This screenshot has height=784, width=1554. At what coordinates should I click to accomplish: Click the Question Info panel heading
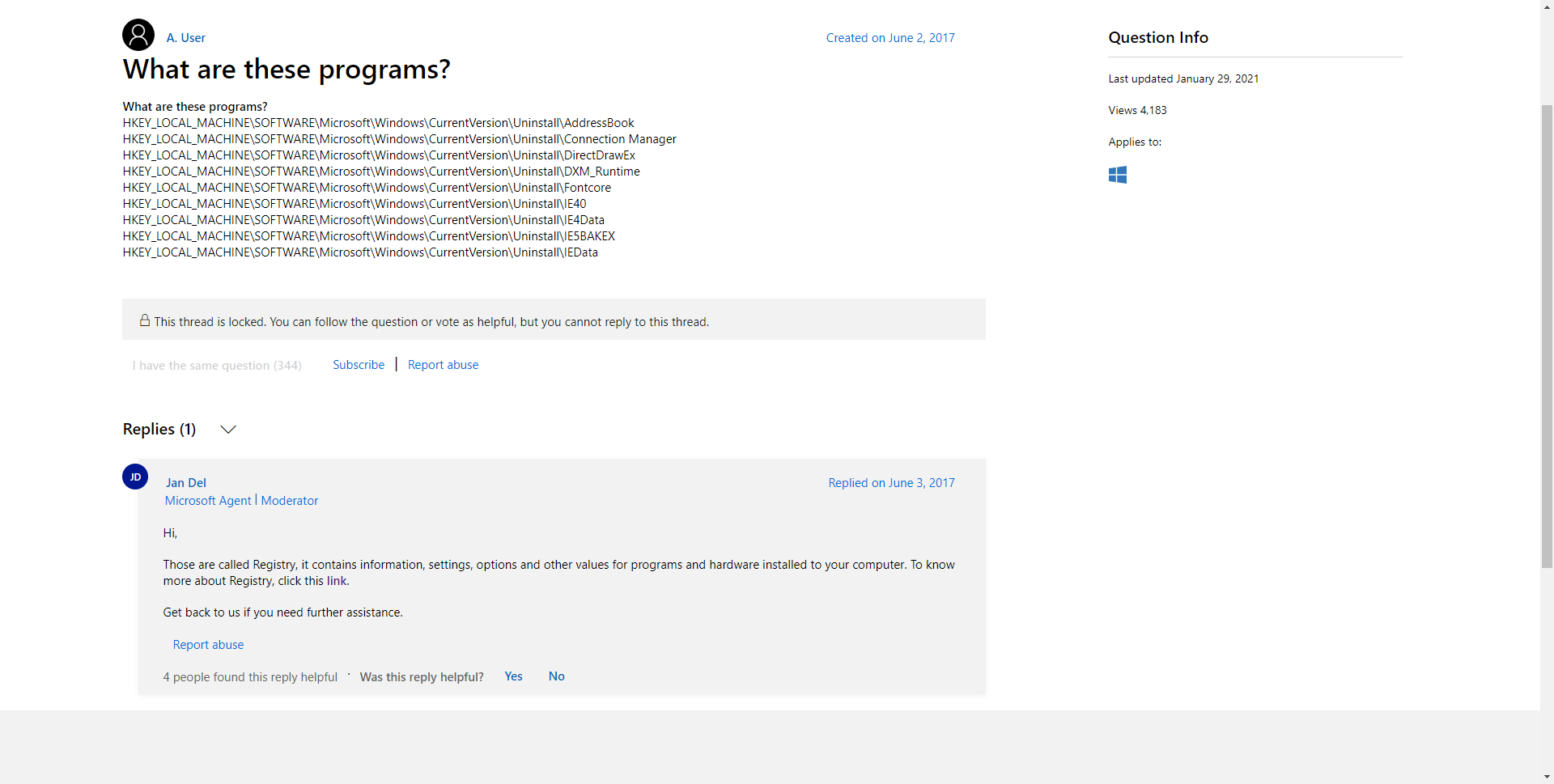(x=1157, y=37)
